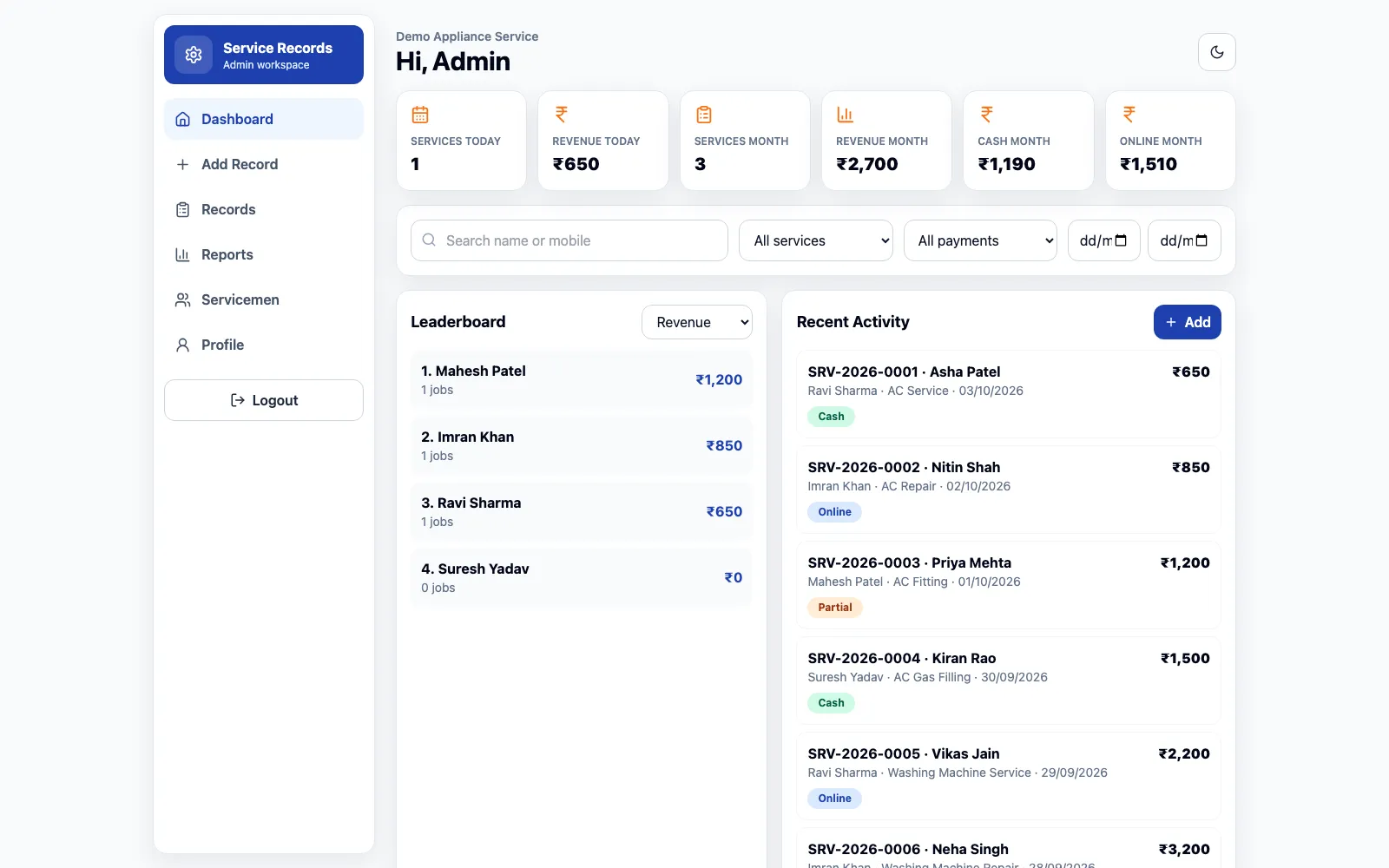Click the Online badge on Vikas Jain record
This screenshot has width=1389, height=868.
click(834, 799)
